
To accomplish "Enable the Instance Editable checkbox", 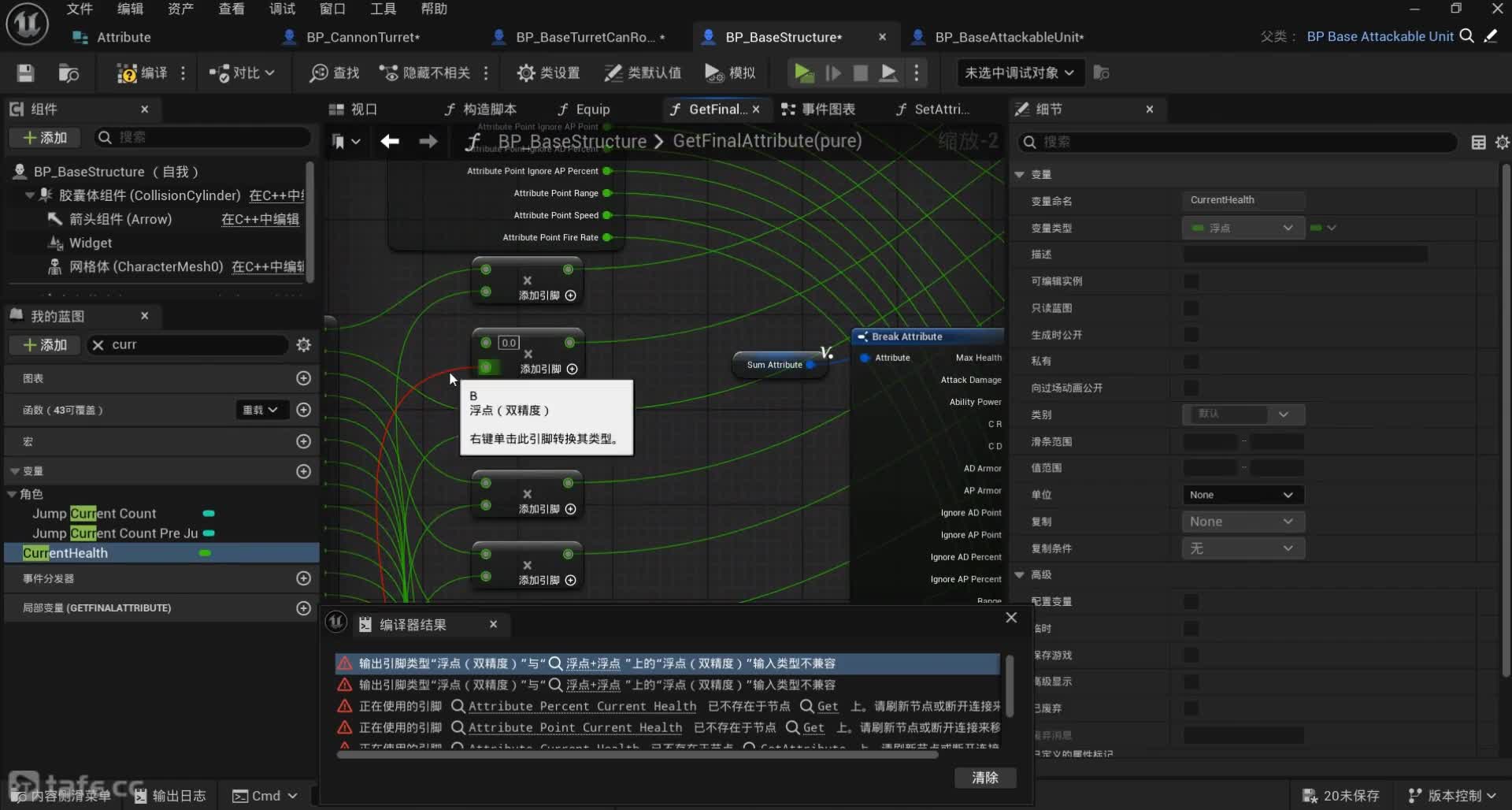I will 1191,281.
